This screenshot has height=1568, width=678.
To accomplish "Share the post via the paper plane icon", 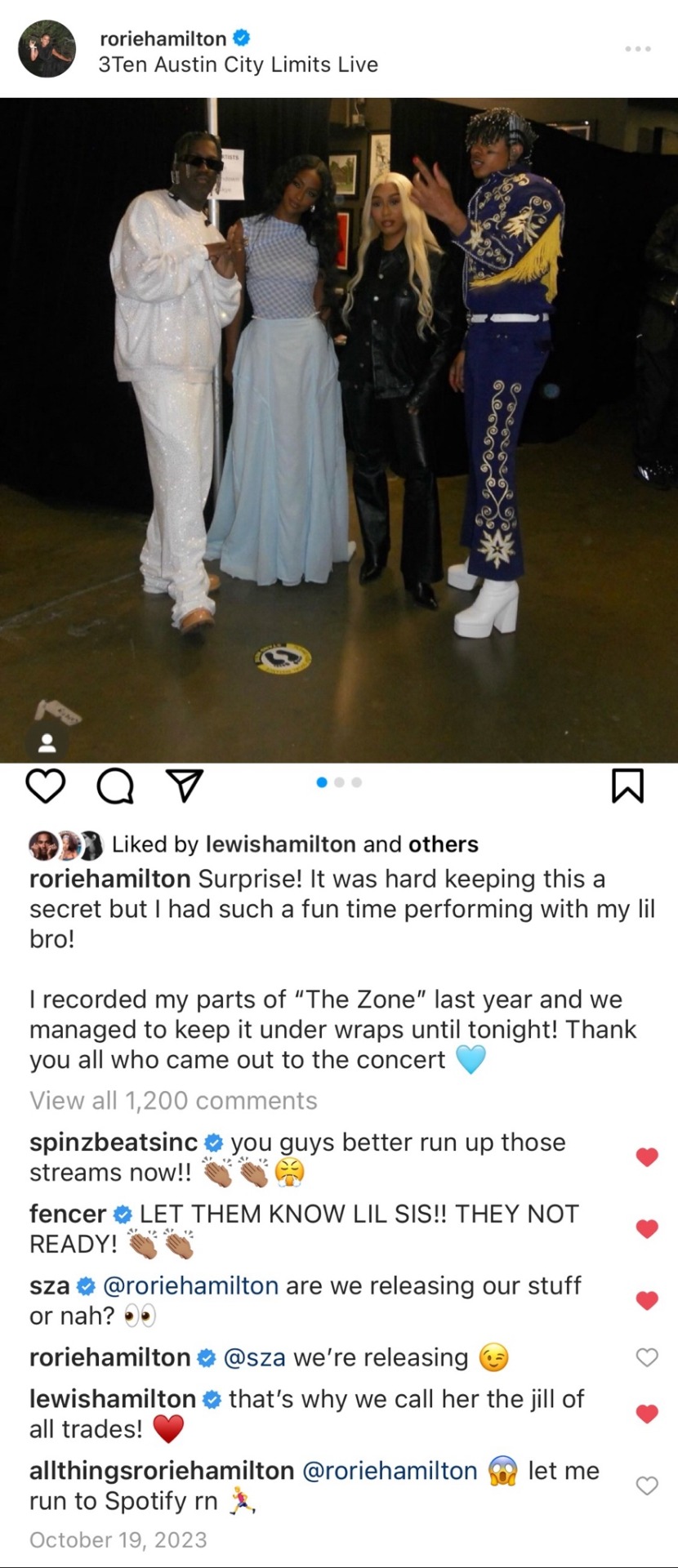I will tap(185, 785).
